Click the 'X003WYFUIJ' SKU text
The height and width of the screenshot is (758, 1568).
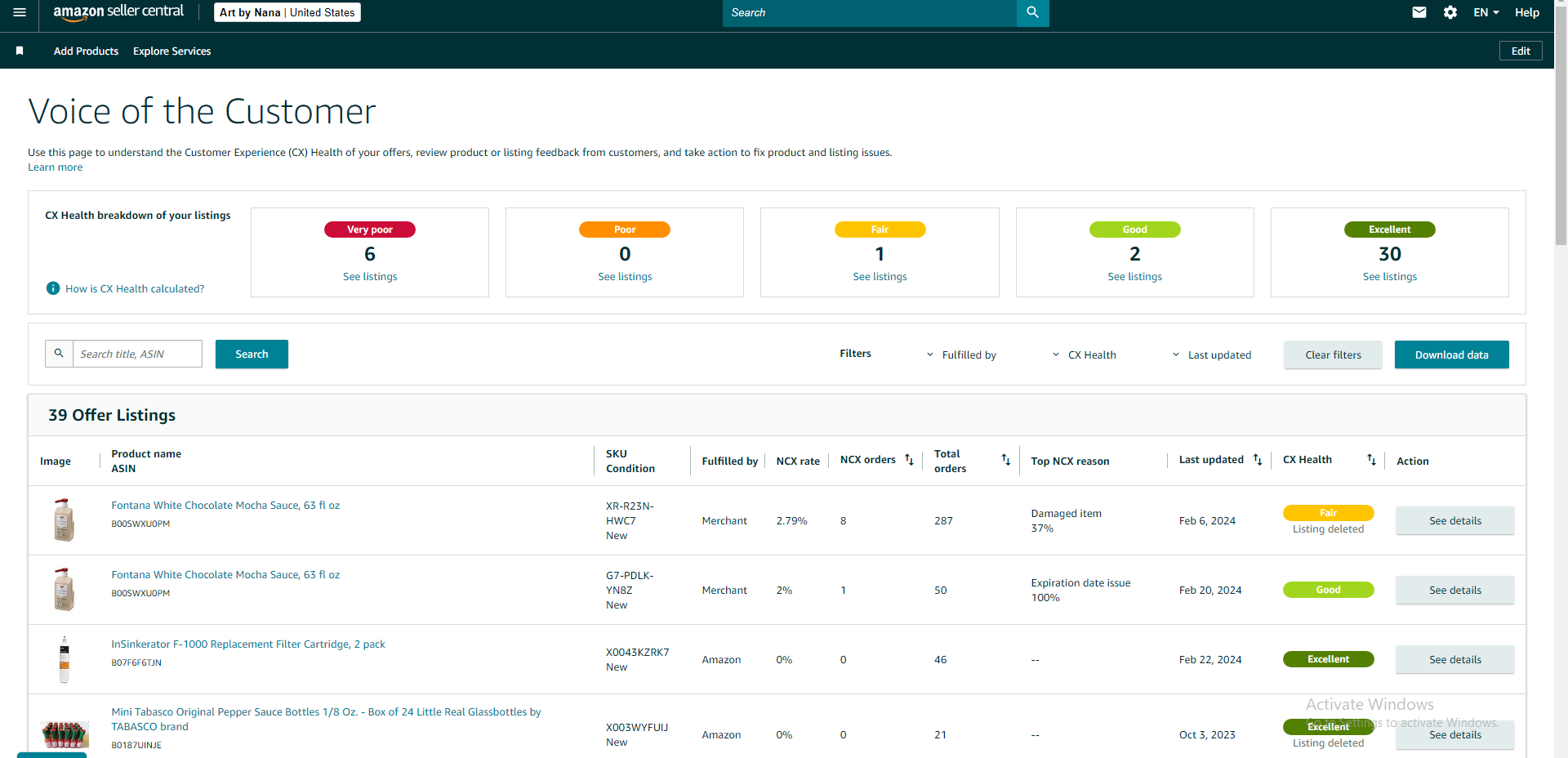(x=637, y=728)
